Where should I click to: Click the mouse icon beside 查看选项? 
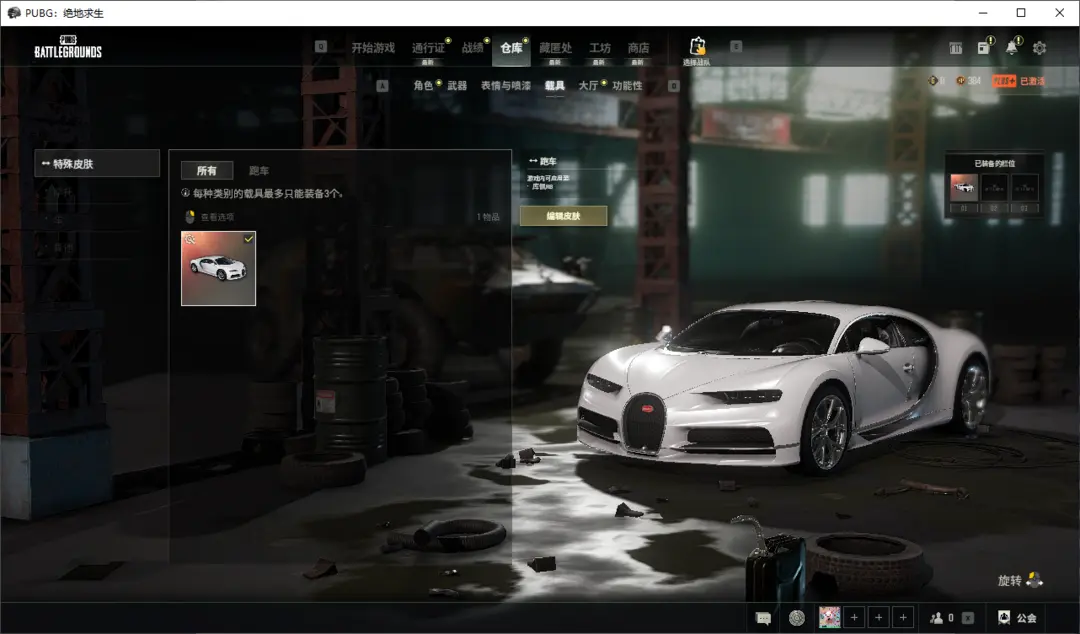pos(190,217)
